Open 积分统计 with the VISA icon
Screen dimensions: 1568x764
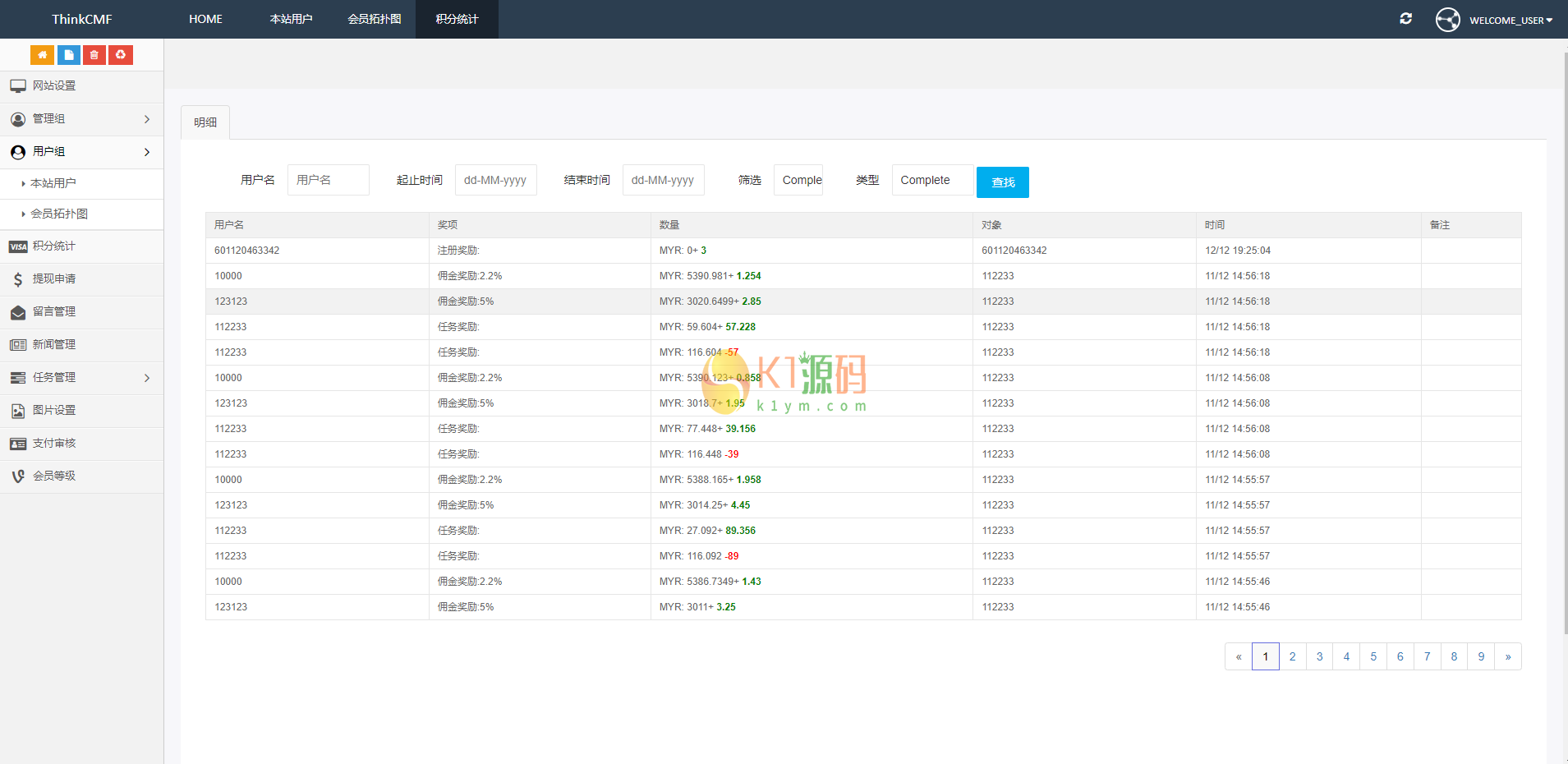click(54, 246)
